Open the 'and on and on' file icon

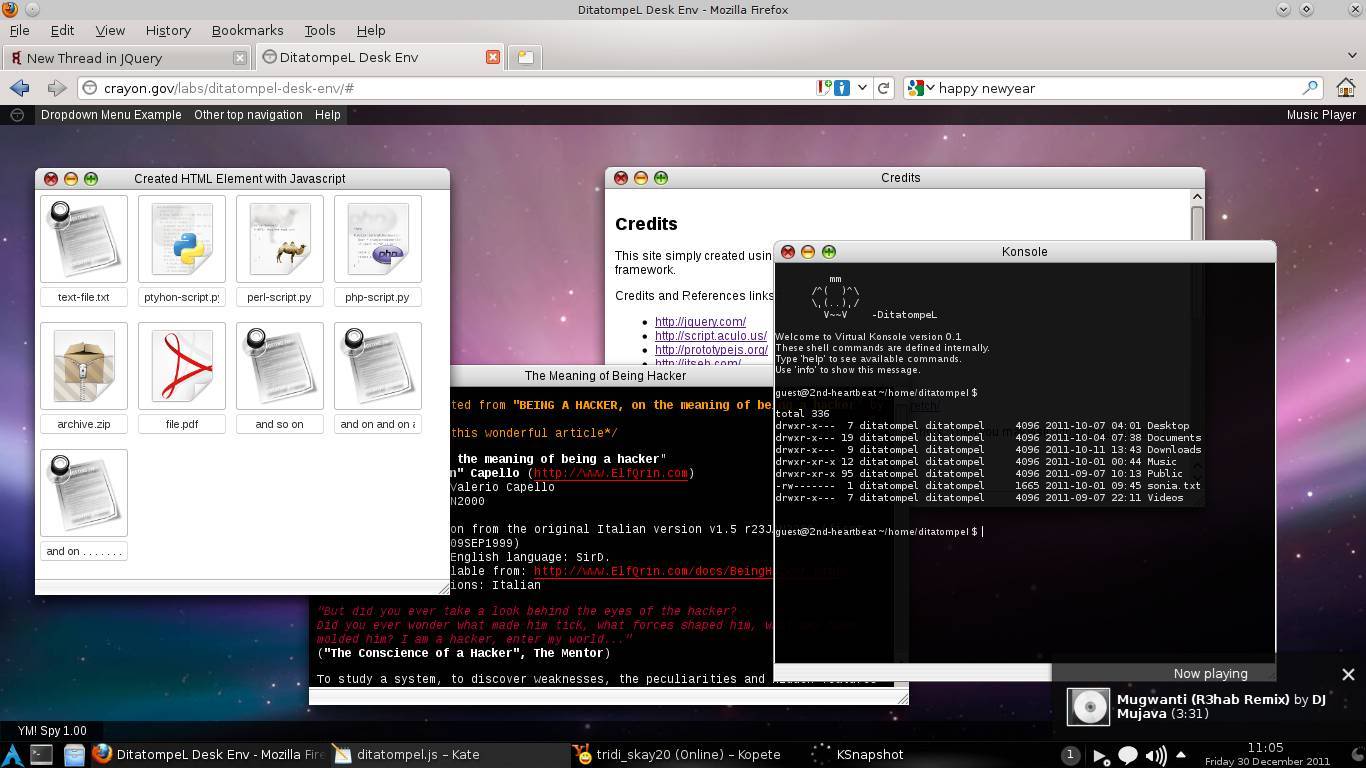(378, 367)
